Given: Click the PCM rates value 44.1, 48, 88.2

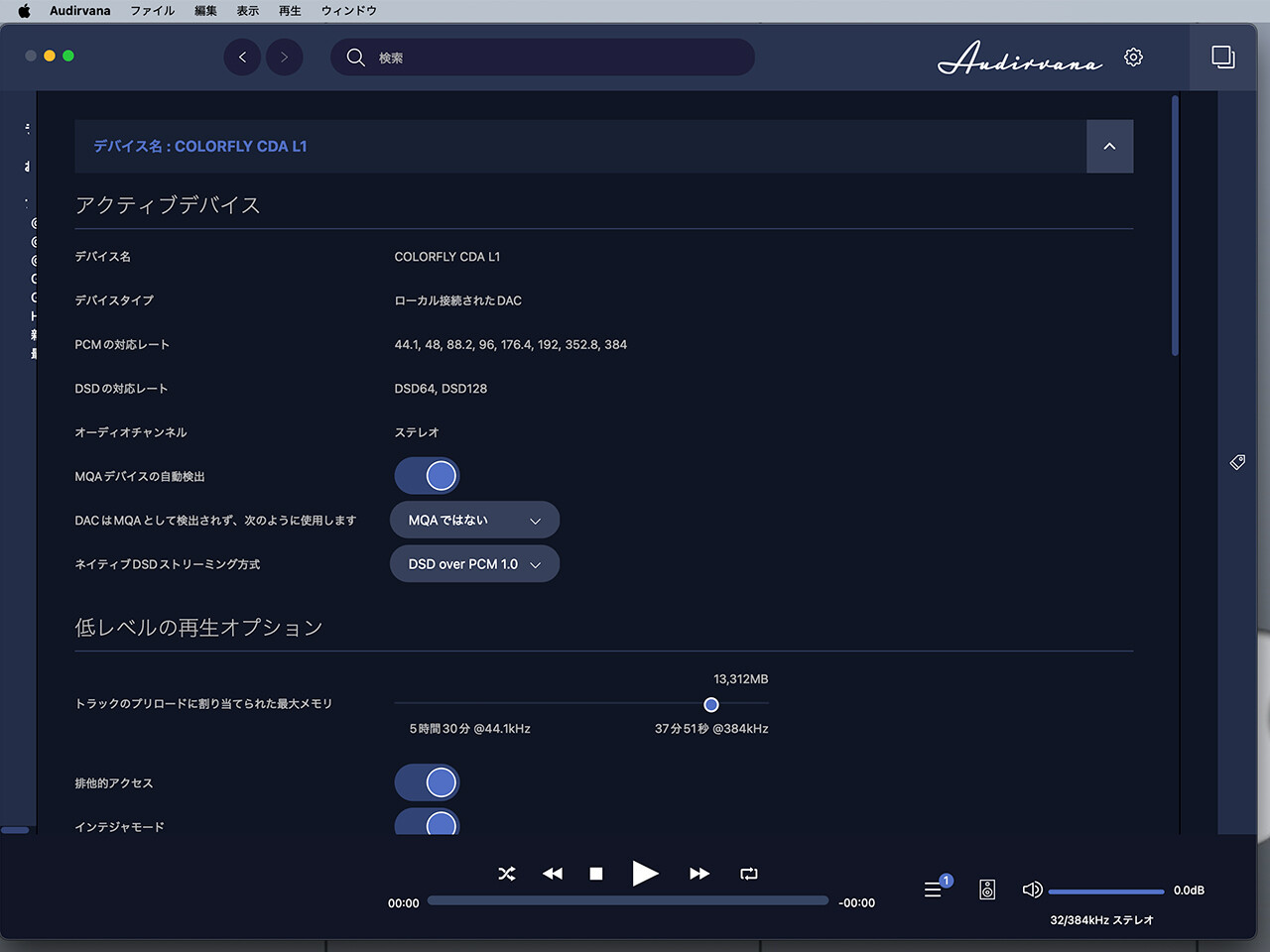Looking at the screenshot, I should pyautogui.click(x=511, y=345).
